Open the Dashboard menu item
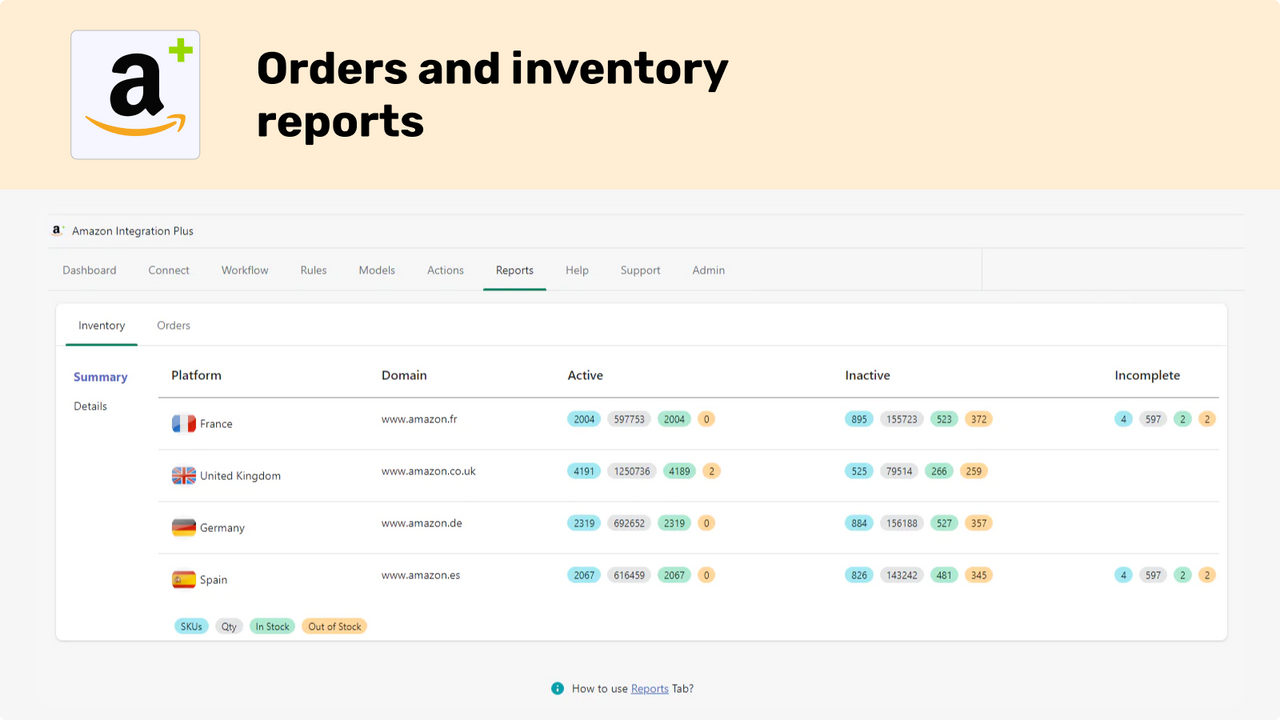 point(89,269)
